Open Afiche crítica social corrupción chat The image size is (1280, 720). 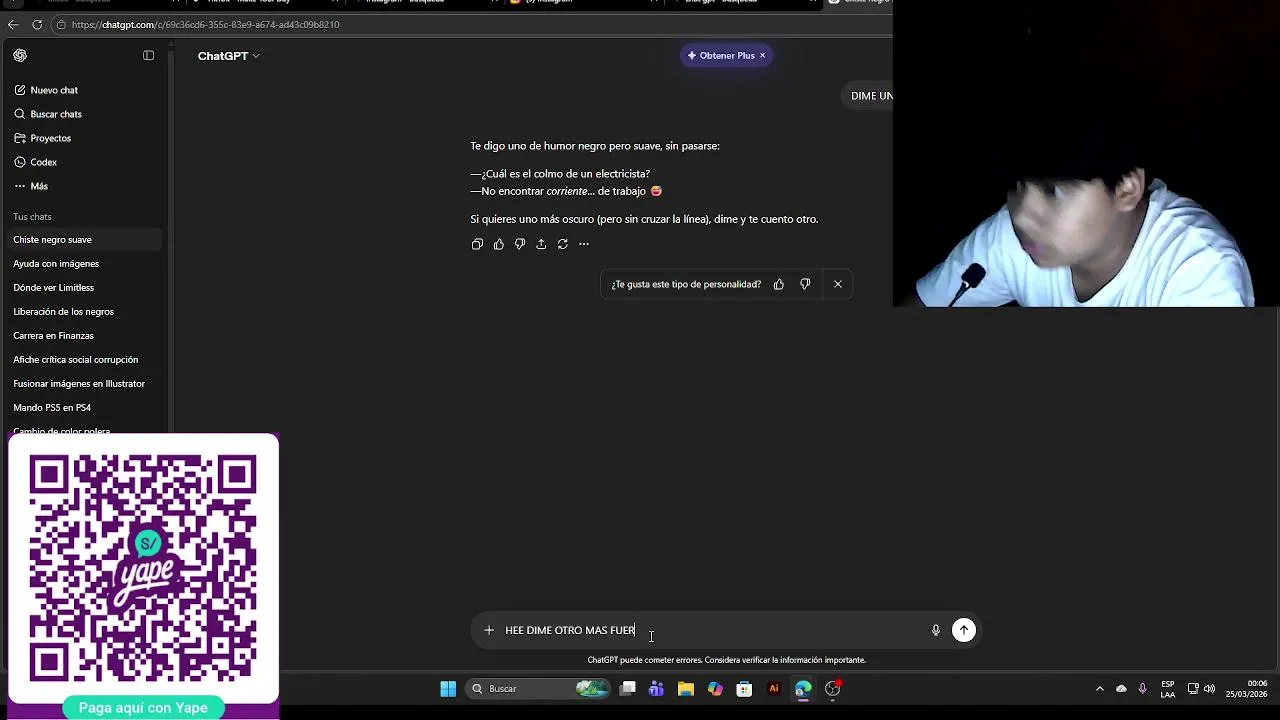coord(85,360)
